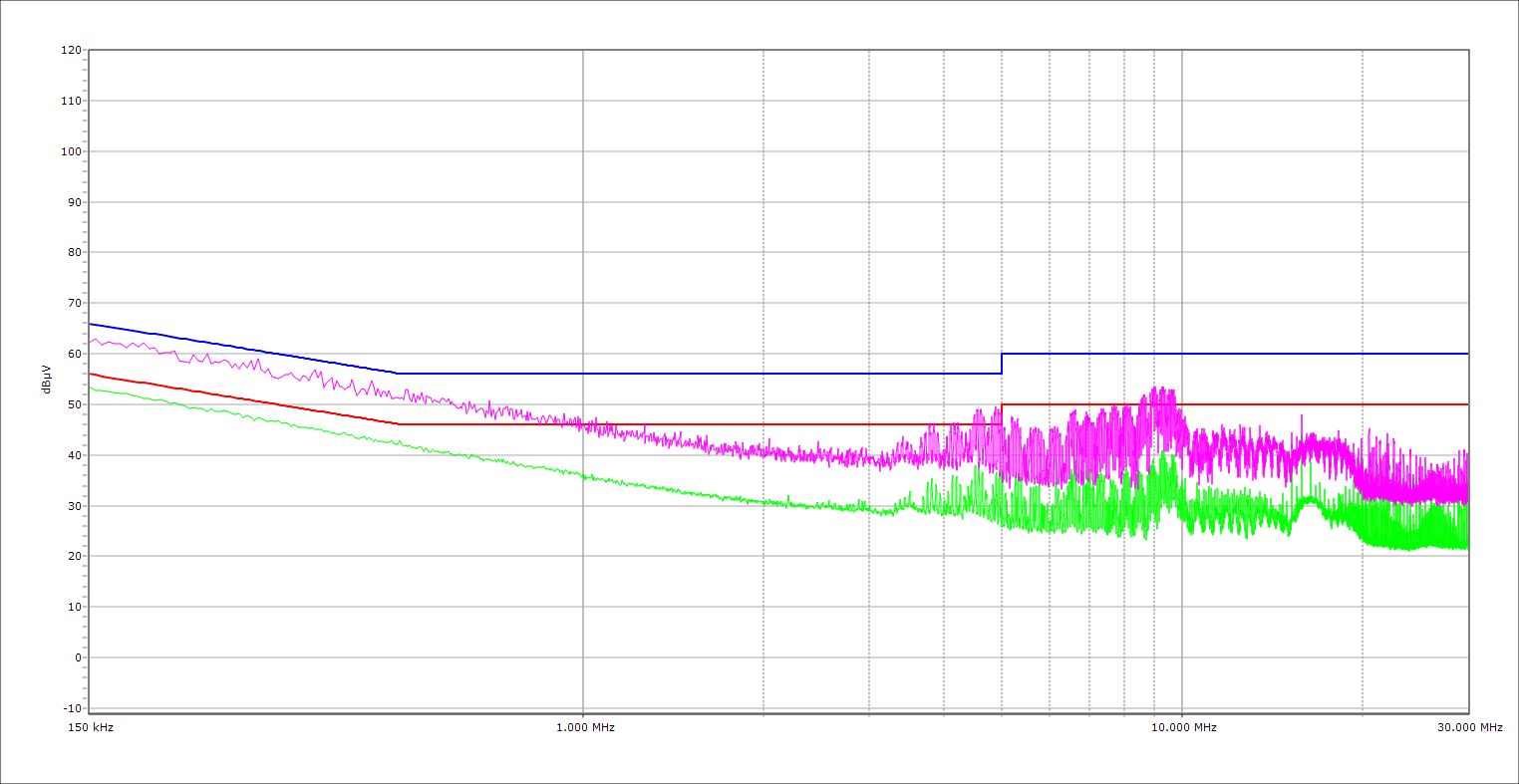Viewport: 1519px width, 784px height.
Task: Click the 1.000 MHz x-axis label
Action: pyautogui.click(x=583, y=727)
